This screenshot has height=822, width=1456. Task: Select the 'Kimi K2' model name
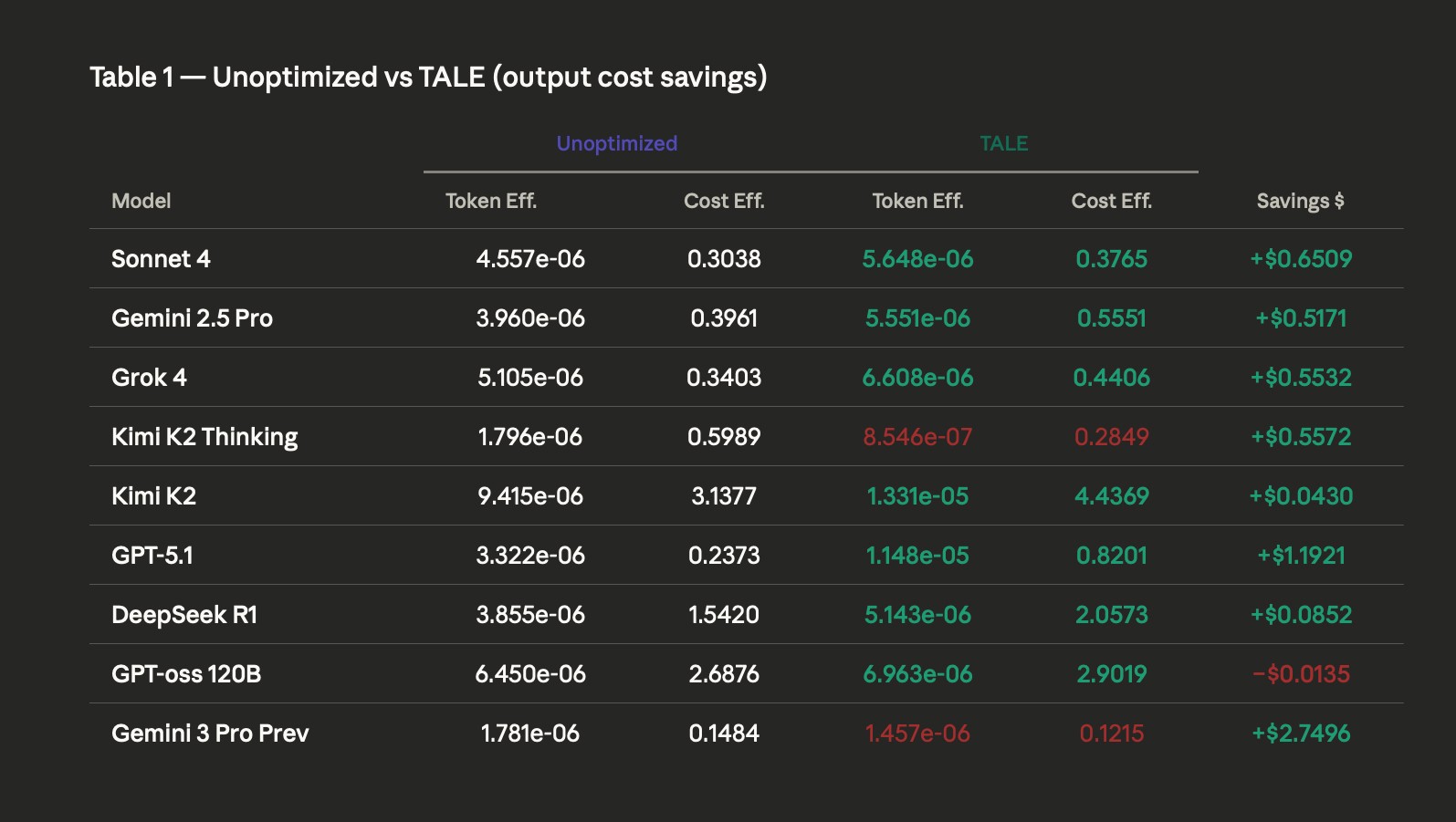153,496
